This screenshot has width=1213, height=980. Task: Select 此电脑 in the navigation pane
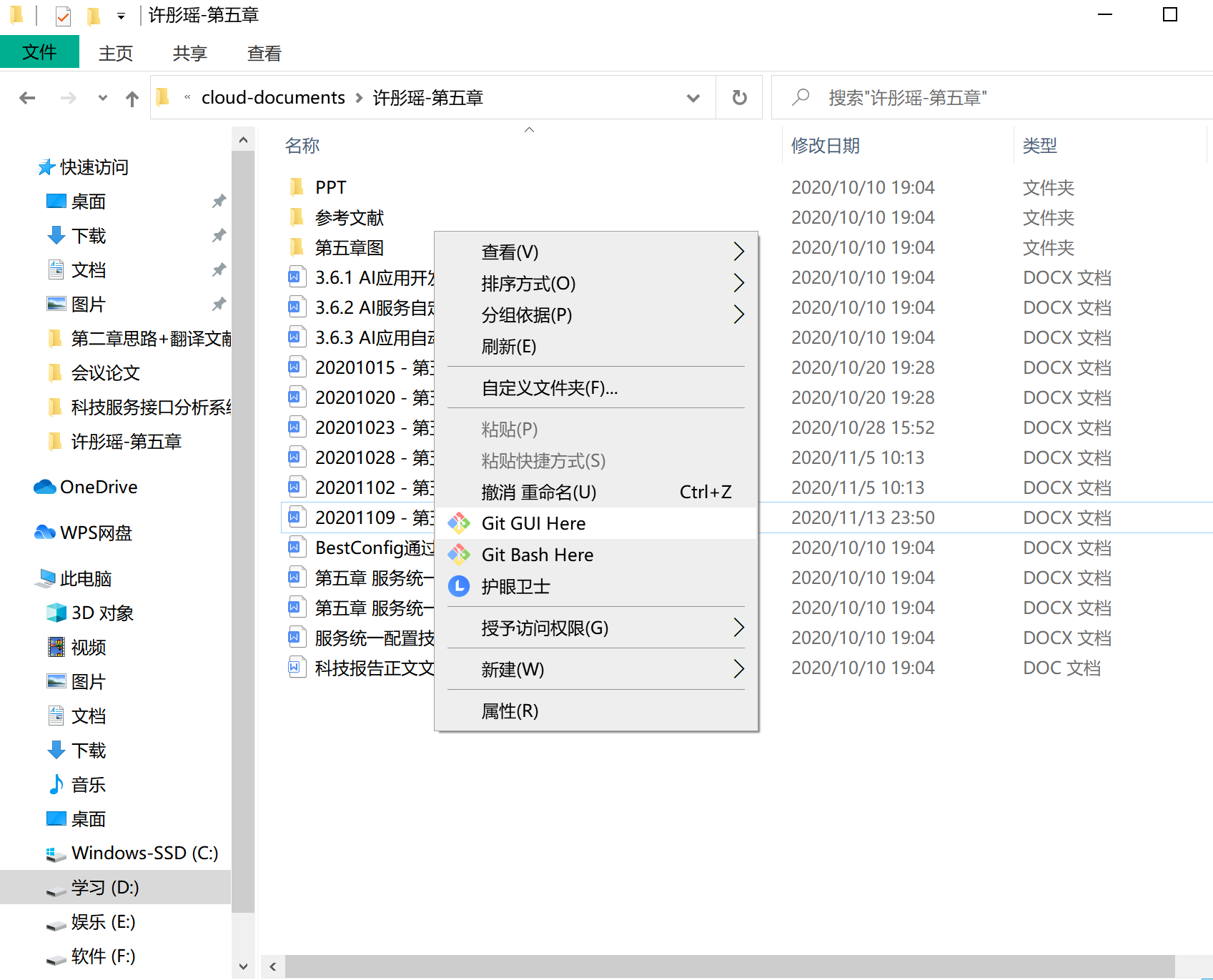click(74, 579)
